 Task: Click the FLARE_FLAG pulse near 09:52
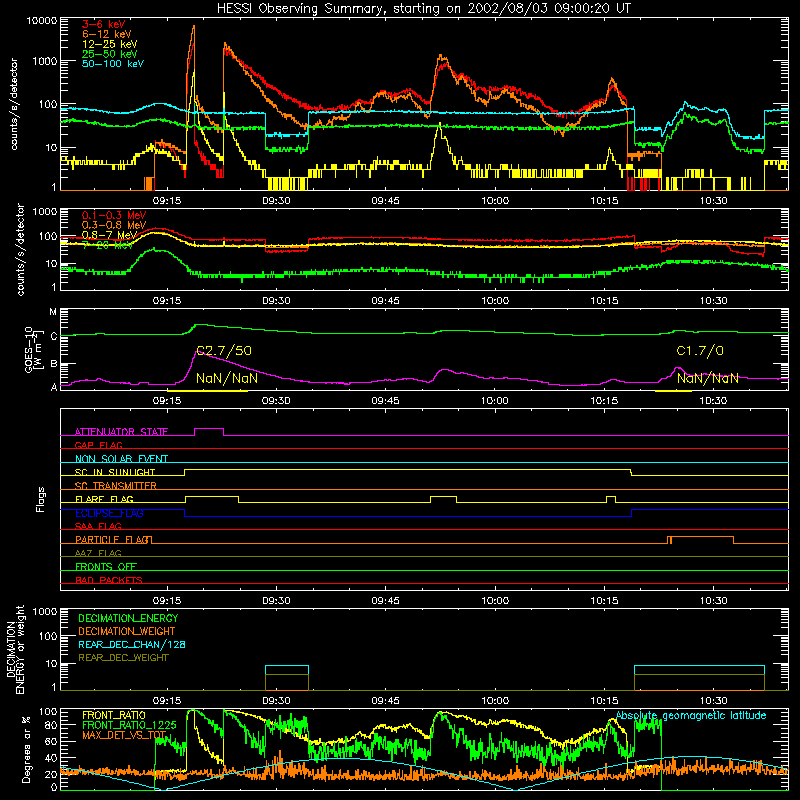tap(443, 499)
